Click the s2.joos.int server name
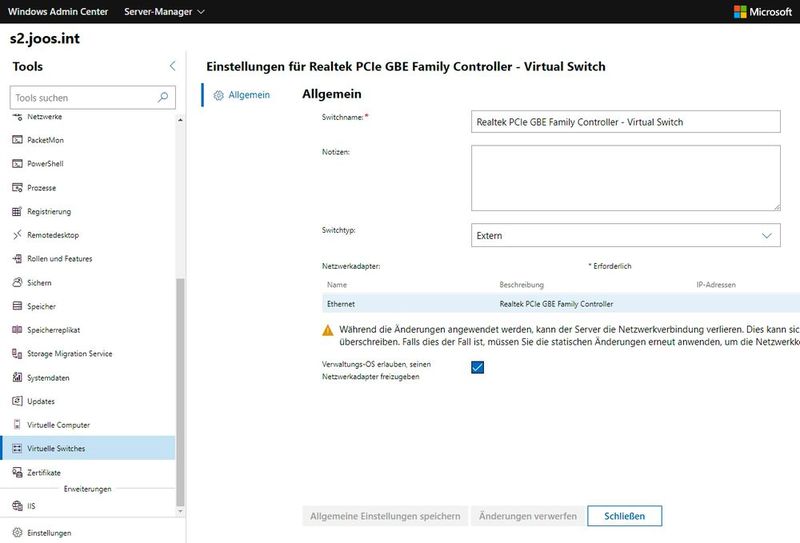Viewport: 800px width, 543px height. (45, 39)
